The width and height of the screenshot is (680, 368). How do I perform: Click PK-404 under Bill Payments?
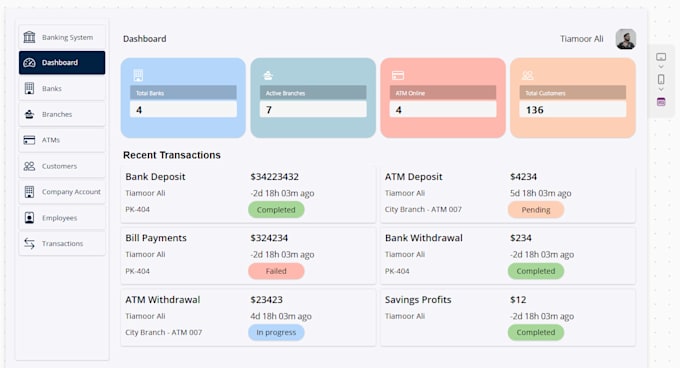point(137,271)
